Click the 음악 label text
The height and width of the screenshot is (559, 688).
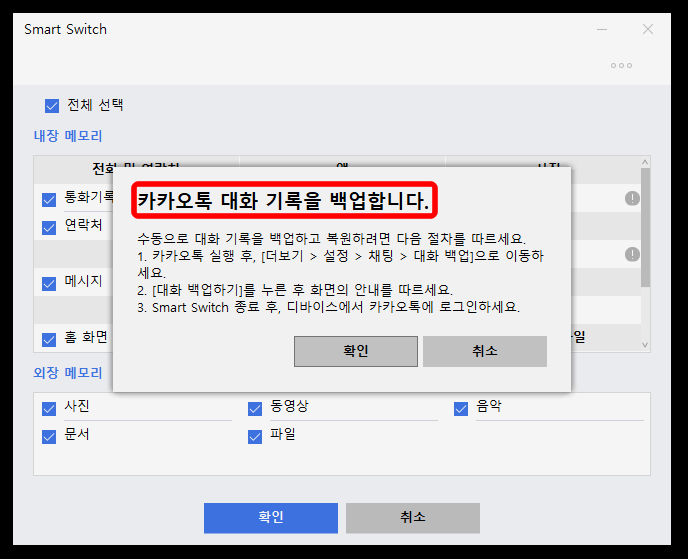[489, 405]
